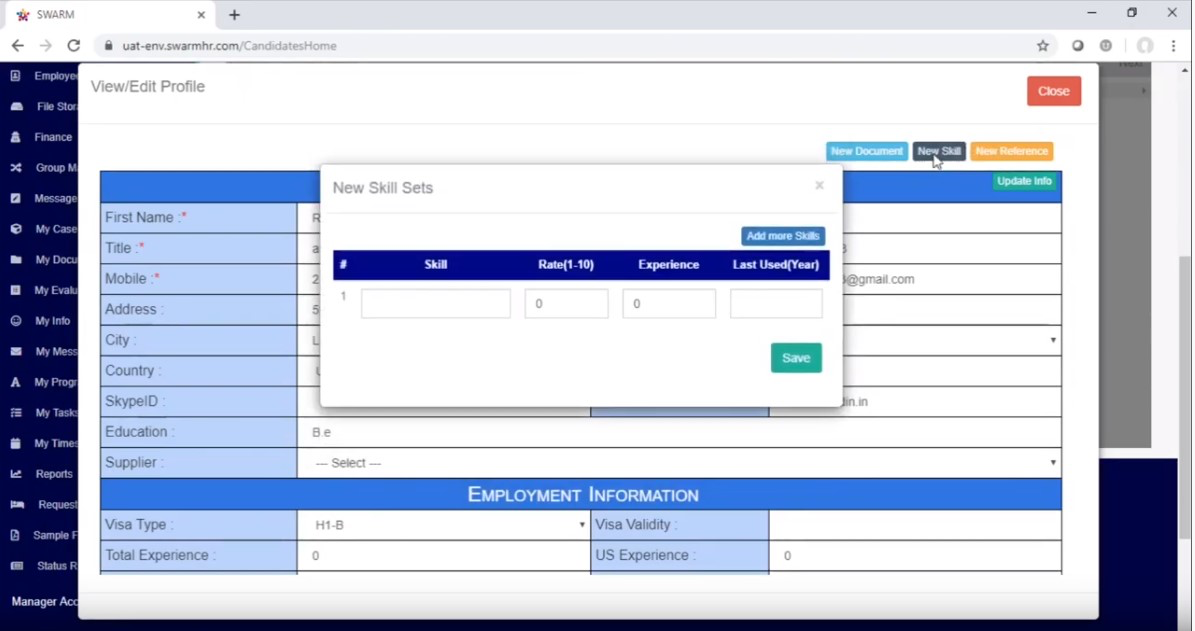Open File Storage from the sidebar icon
This screenshot has width=1195, height=631.
[x=15, y=106]
